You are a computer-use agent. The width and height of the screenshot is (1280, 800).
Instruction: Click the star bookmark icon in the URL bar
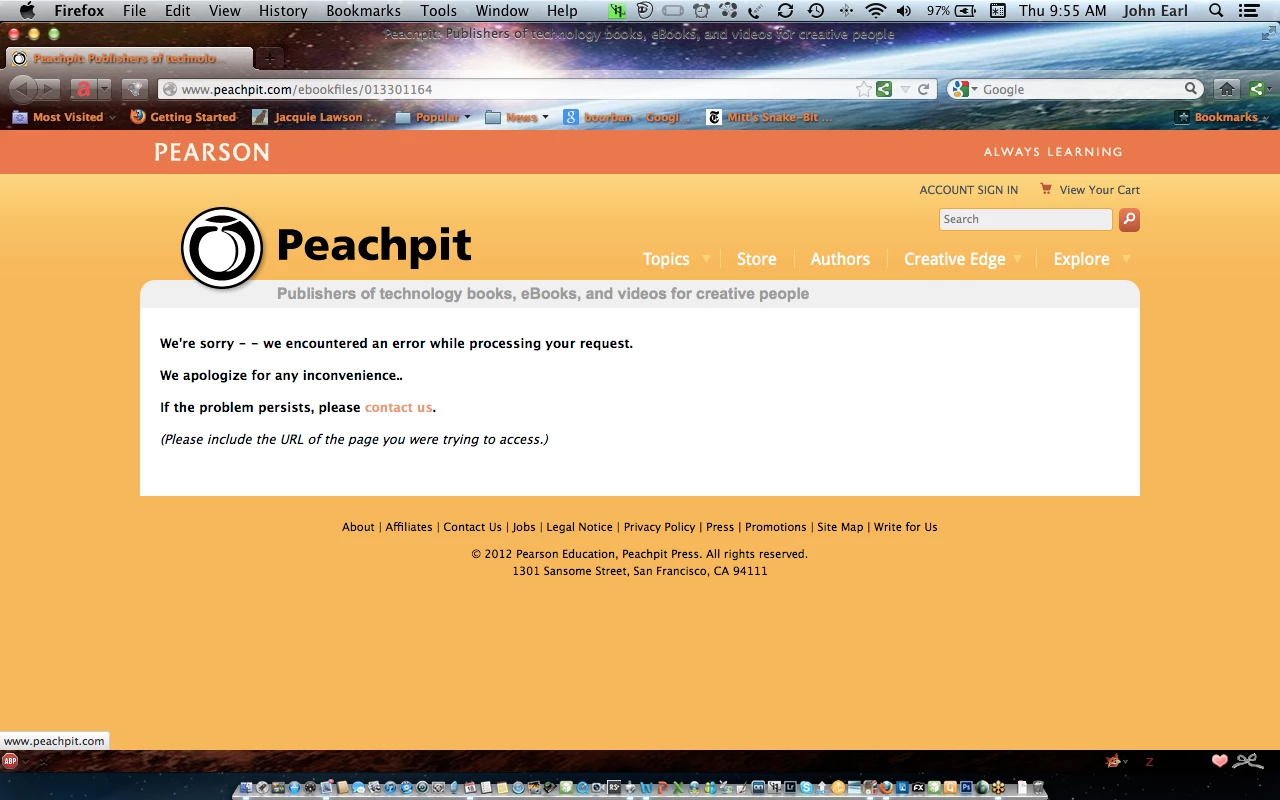[x=864, y=89]
